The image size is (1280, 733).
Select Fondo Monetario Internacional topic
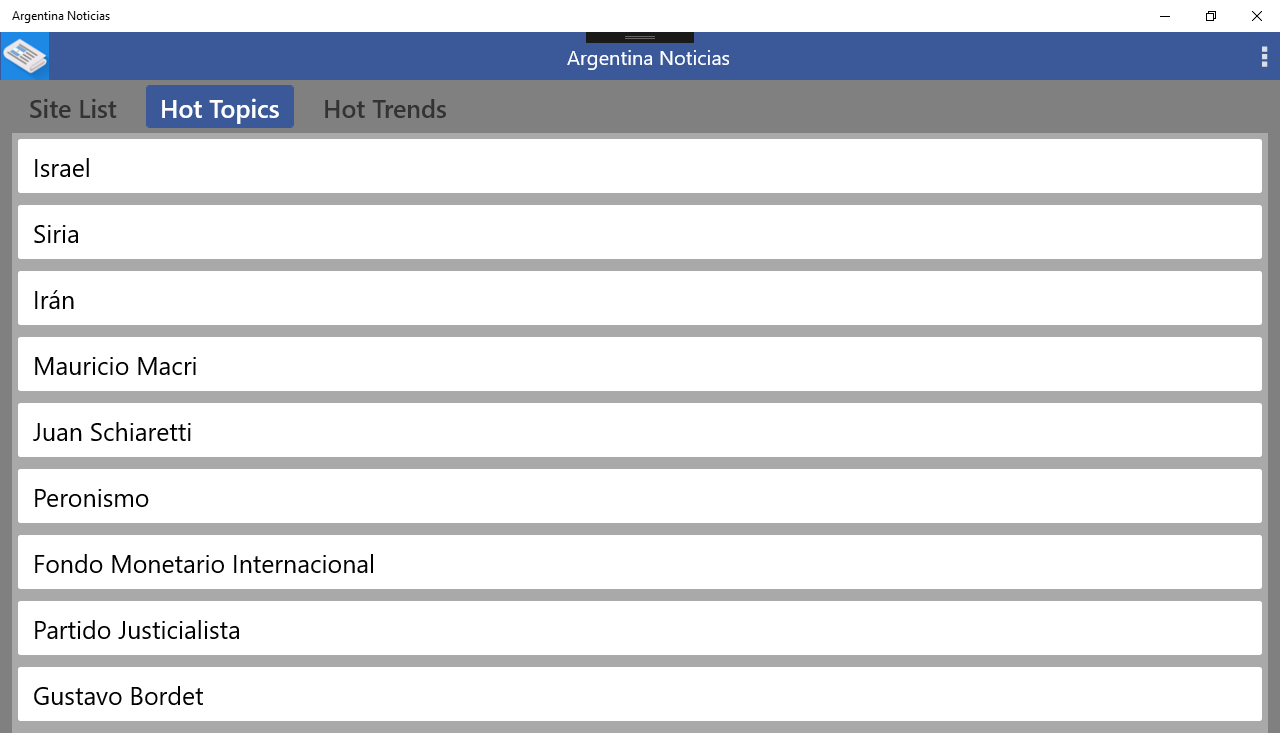(640, 563)
